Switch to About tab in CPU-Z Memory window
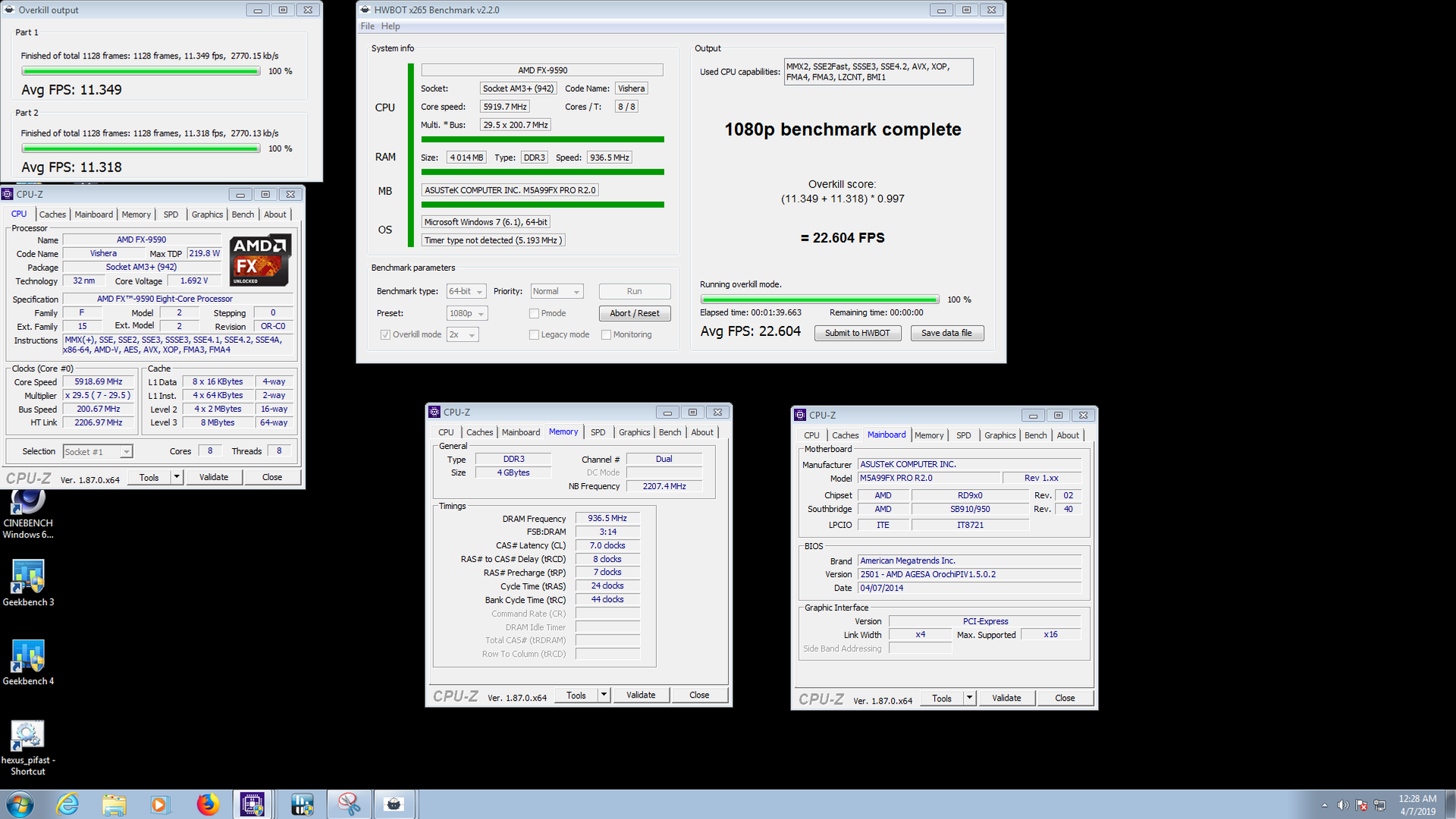 (x=702, y=432)
